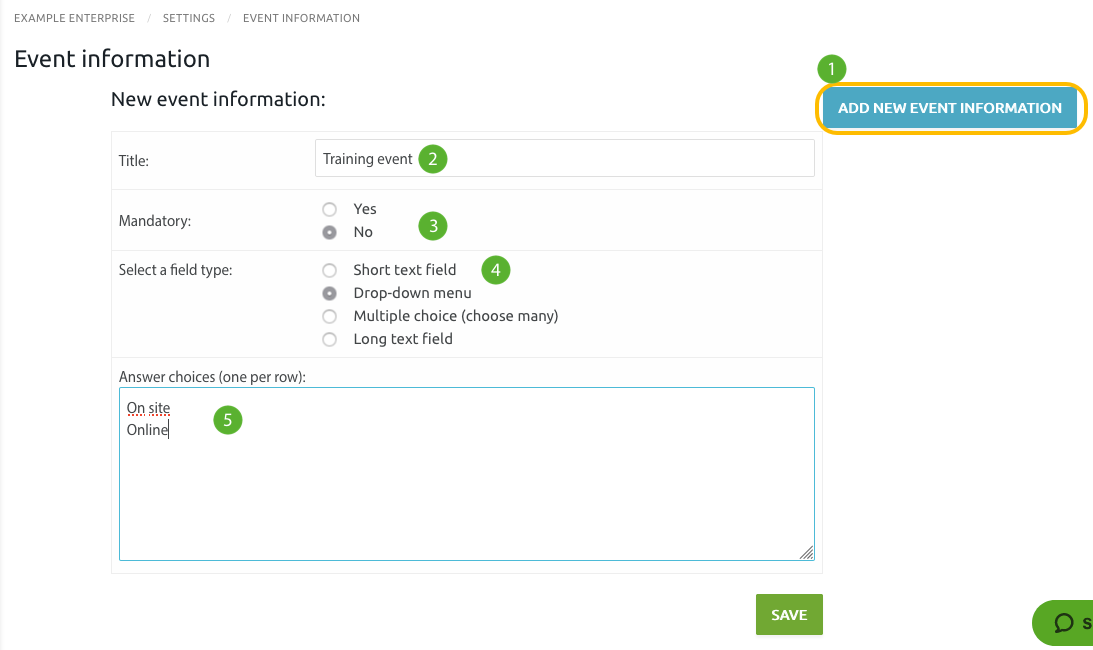Screen dimensions: 1093x650
Task: Click the "Event information" page heading
Action: 112,59
